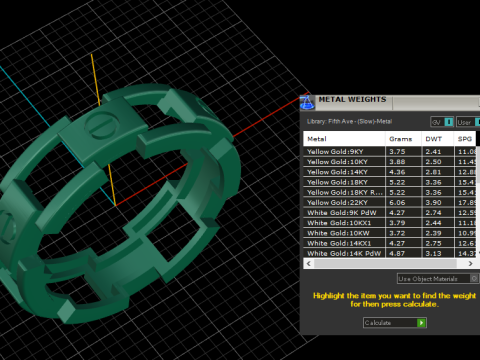Select the White Gold:10KW row

point(389,233)
